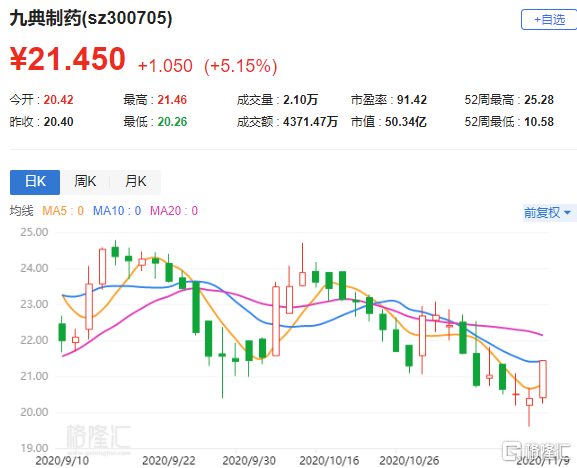Switch to the 周K weekly chart tab
The height and width of the screenshot is (468, 577).
85,182
